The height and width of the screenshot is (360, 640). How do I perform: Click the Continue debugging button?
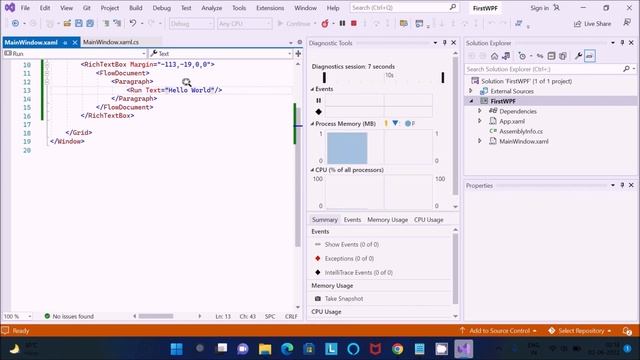pos(294,24)
